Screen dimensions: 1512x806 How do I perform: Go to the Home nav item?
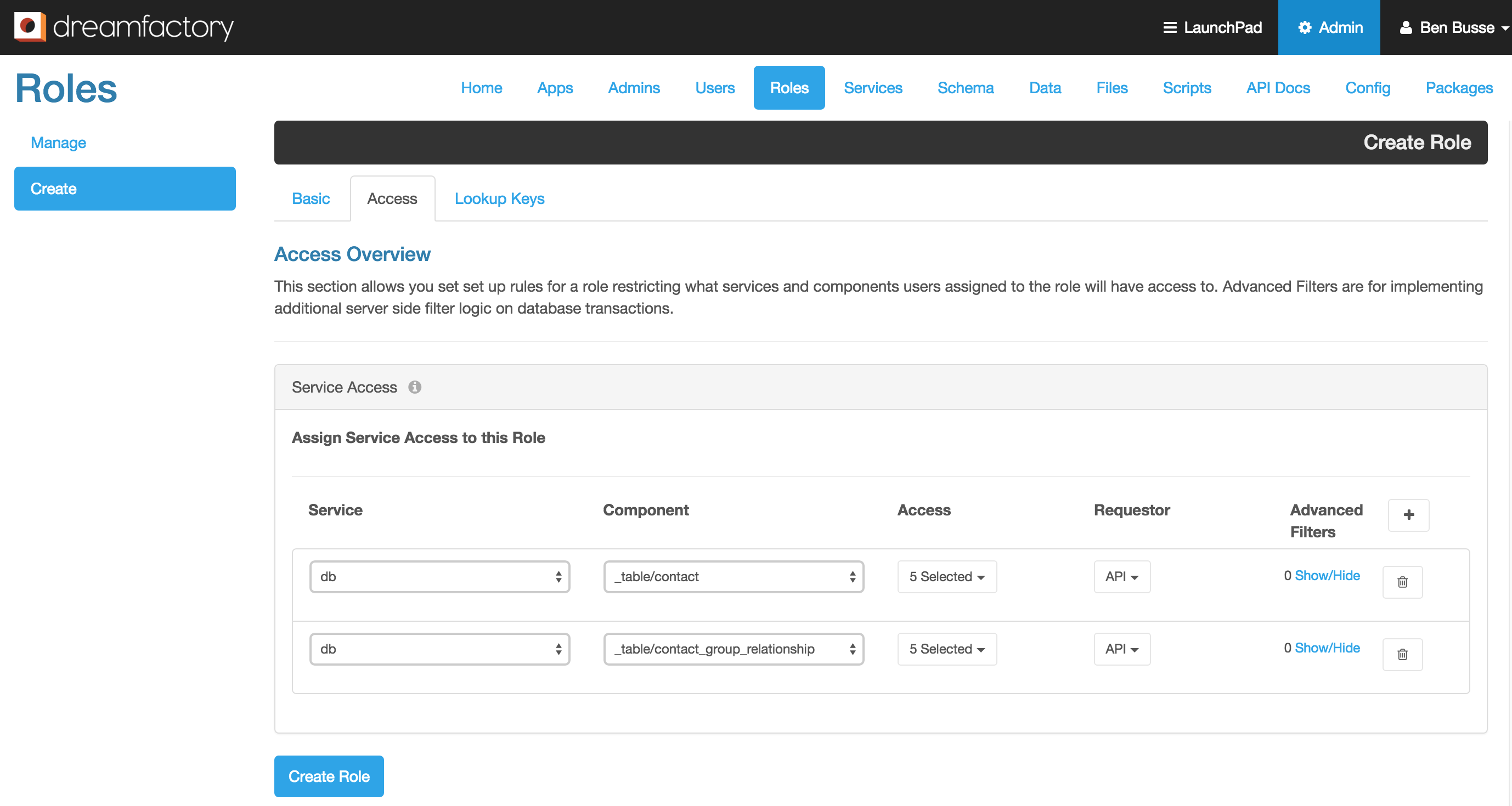pyautogui.click(x=481, y=88)
